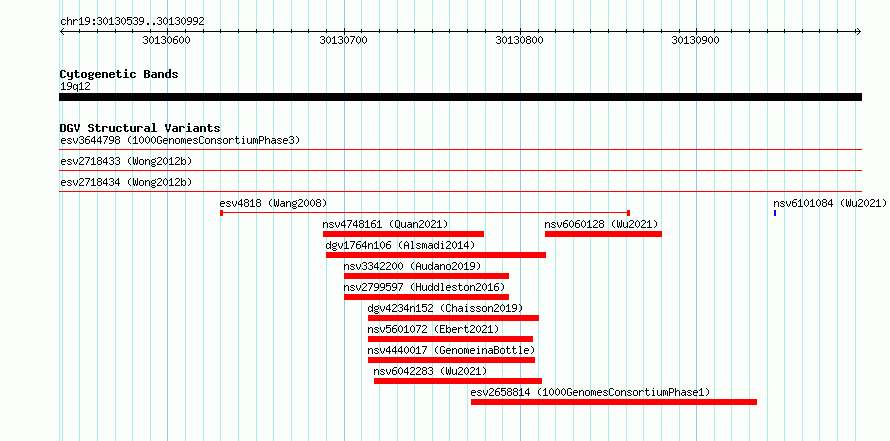Screen dimensions: 890x441
Task: Click the 19q12 band label
Action: click(75, 87)
